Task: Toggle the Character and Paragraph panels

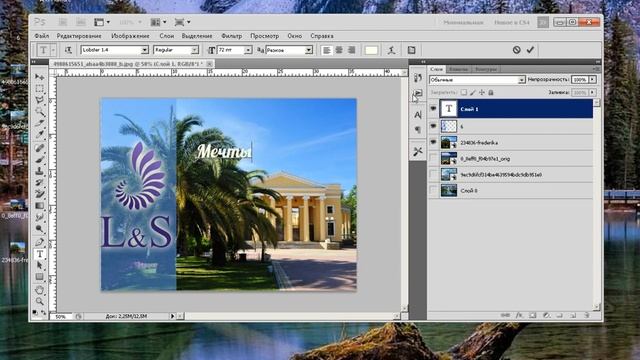Action: click(411, 50)
